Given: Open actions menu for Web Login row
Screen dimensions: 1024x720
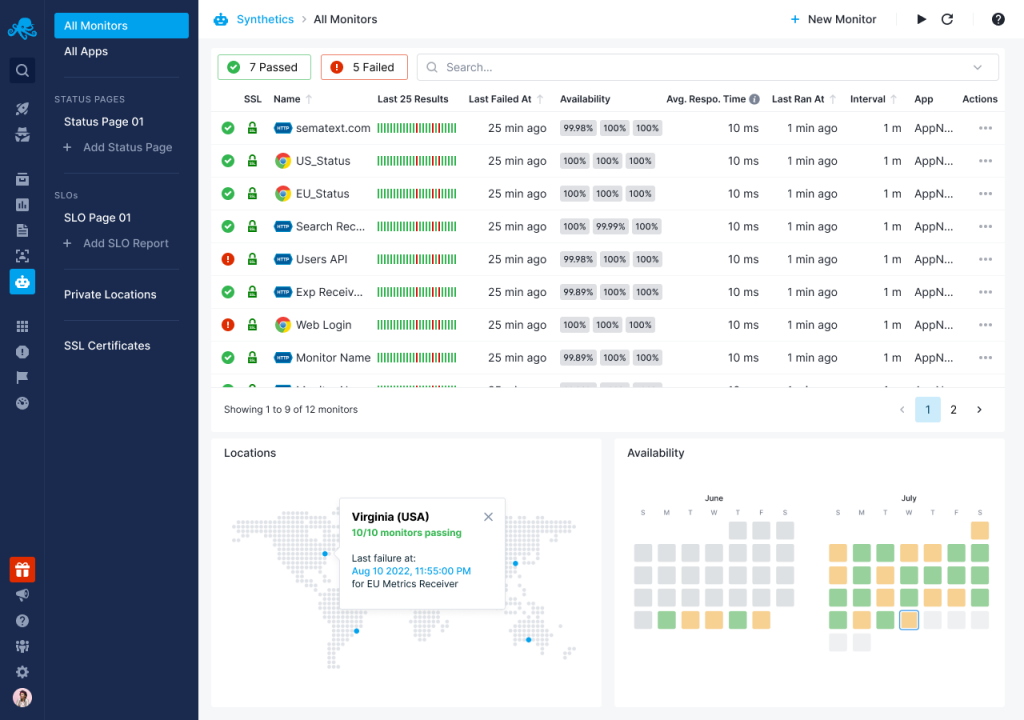Looking at the screenshot, I should pos(985,325).
